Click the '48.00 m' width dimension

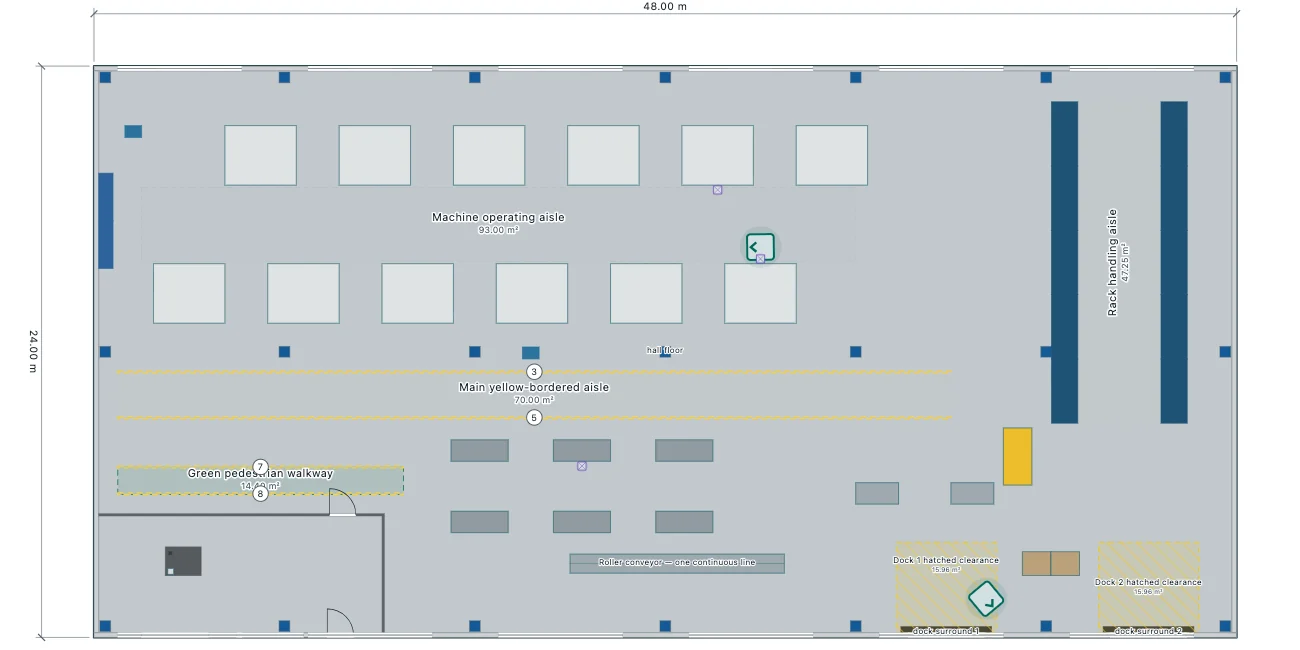[x=665, y=6]
